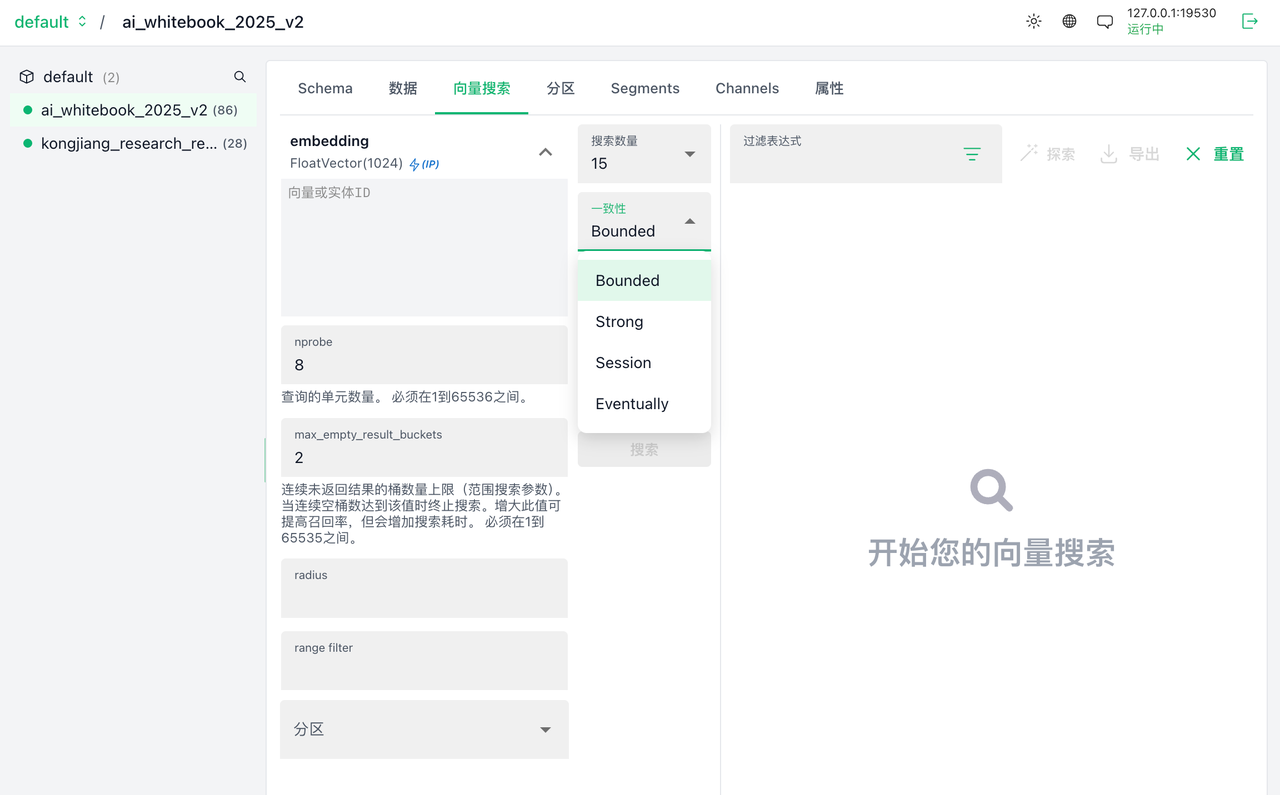Open the language globe icon
The image size is (1280, 795).
[1069, 21]
